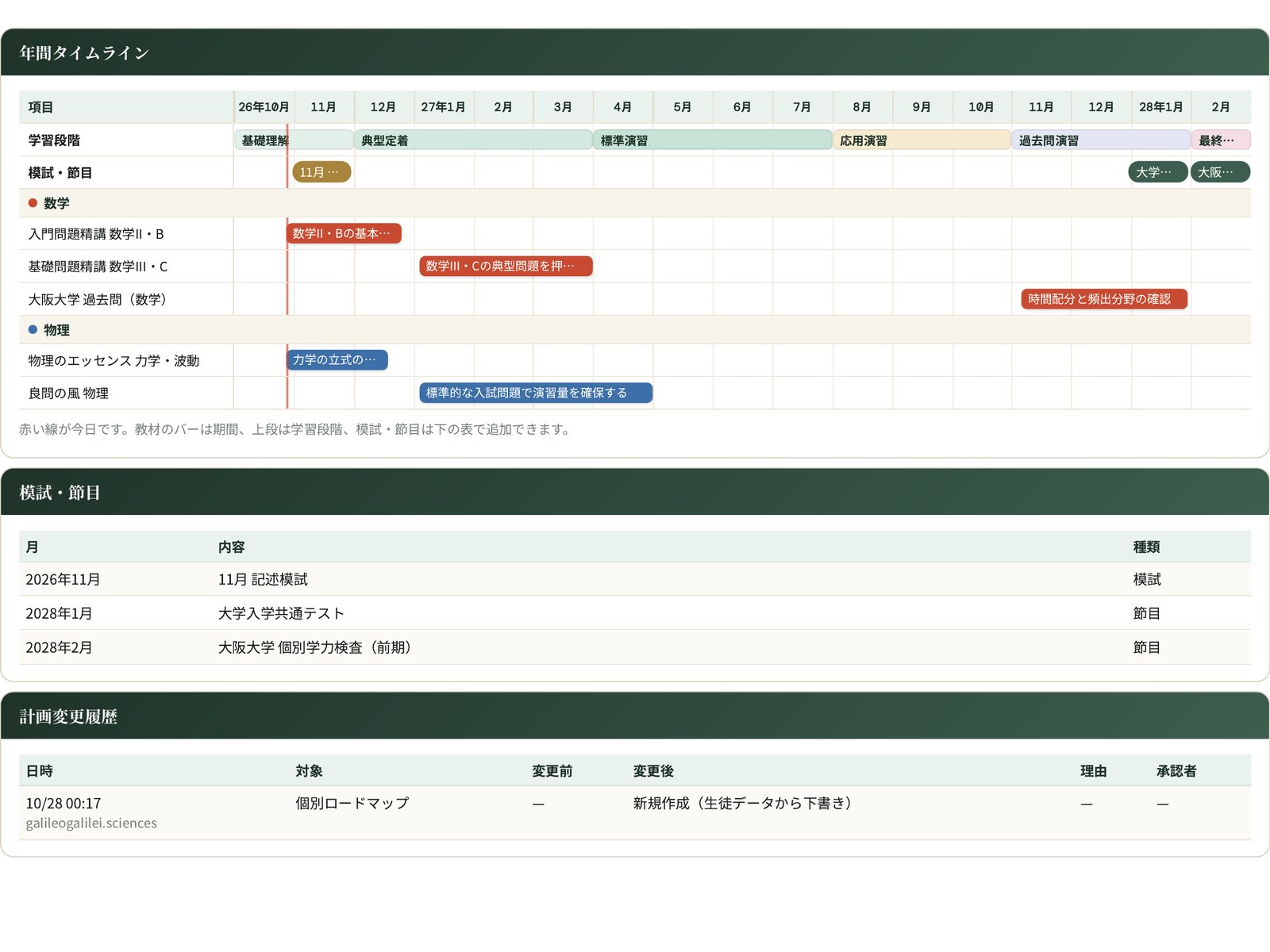The width and height of the screenshot is (1270, 952).
Task: Click the 10/28 00:17 history timestamp
Action: 63,804
